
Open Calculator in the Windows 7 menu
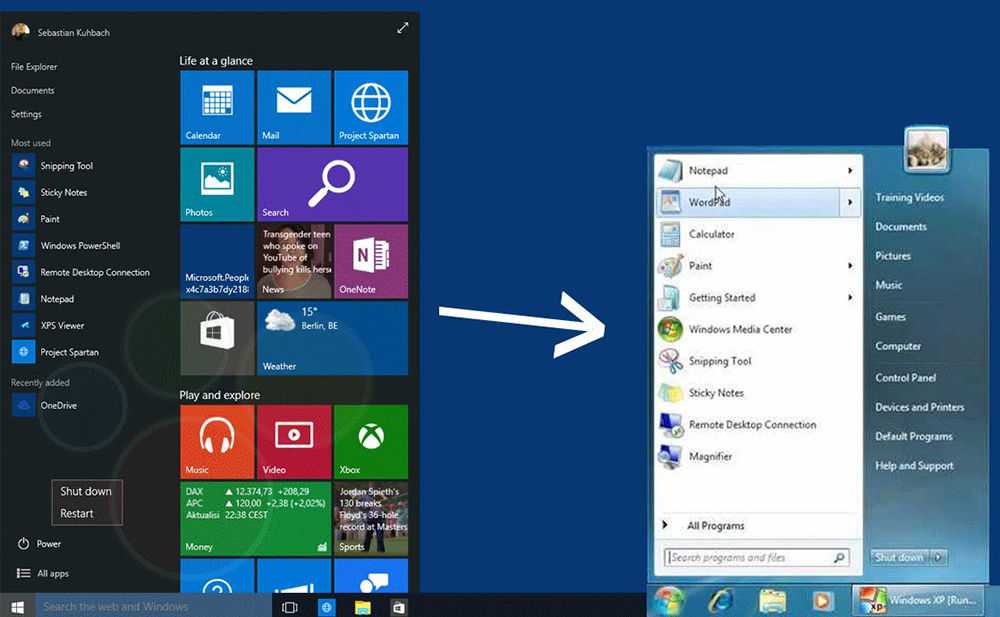pyautogui.click(x=711, y=234)
